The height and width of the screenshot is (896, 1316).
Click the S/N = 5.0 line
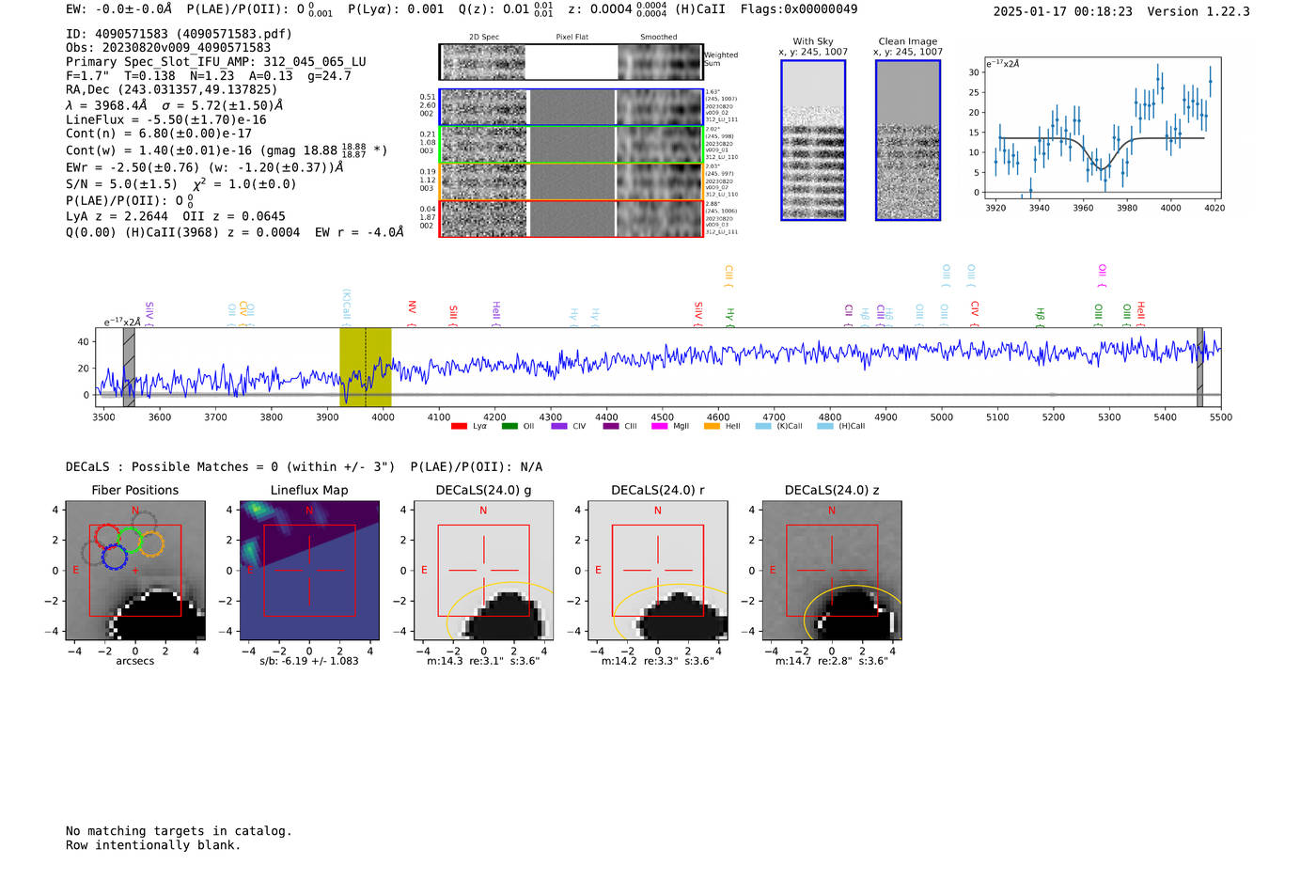click(x=180, y=184)
